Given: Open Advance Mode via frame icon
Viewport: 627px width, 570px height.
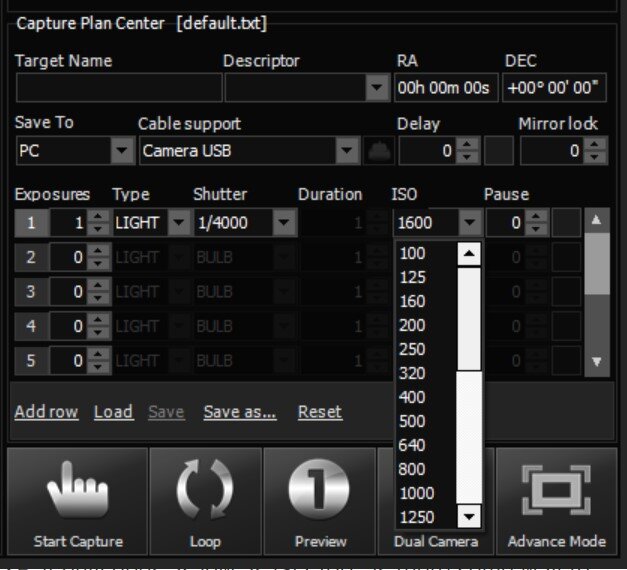Looking at the screenshot, I should point(556,492).
